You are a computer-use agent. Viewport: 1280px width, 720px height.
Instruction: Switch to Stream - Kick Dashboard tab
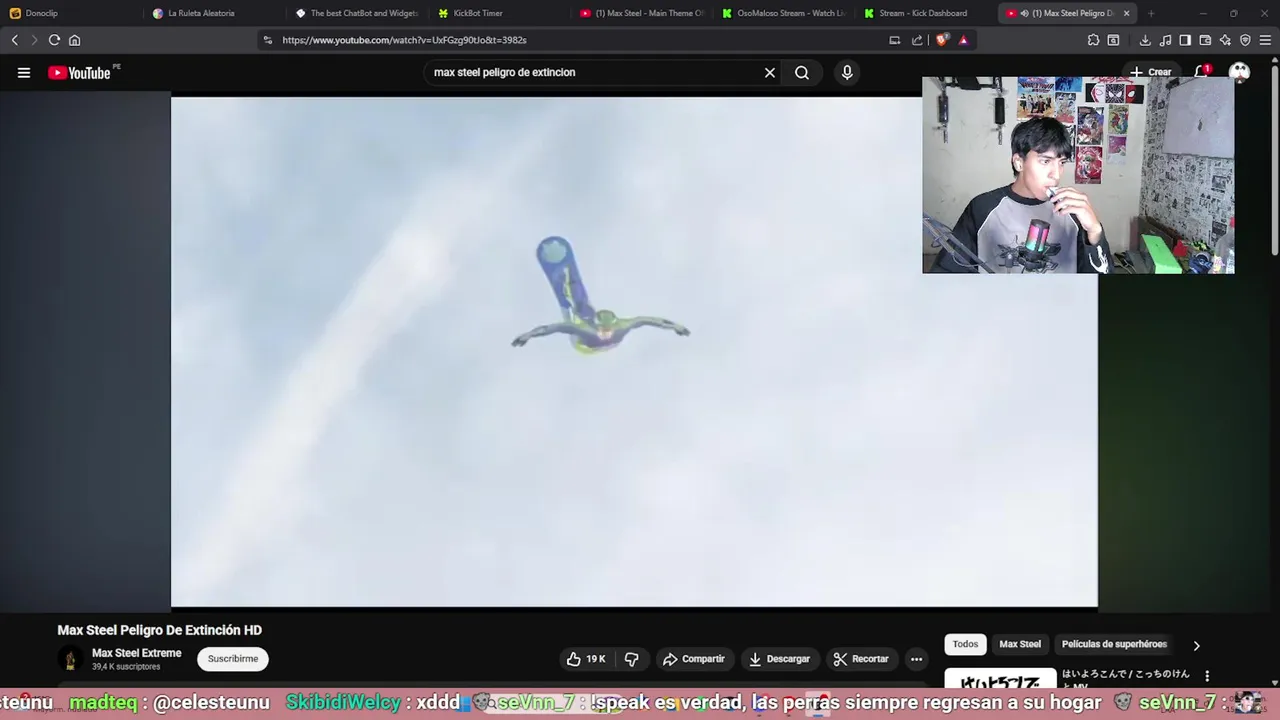[x=927, y=13]
